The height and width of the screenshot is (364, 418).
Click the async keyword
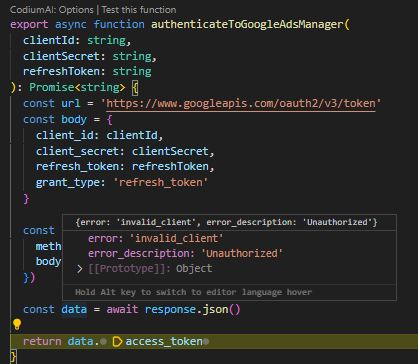pos(71,25)
